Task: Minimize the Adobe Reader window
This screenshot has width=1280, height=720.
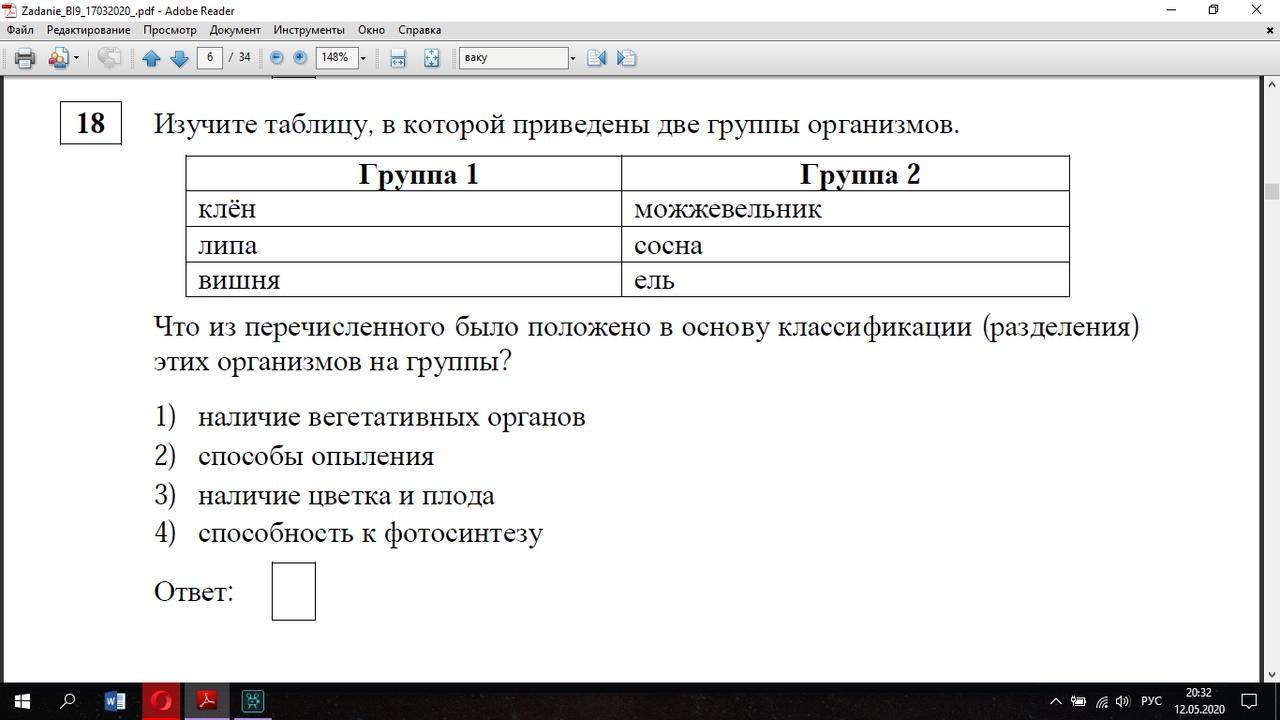Action: [1171, 10]
